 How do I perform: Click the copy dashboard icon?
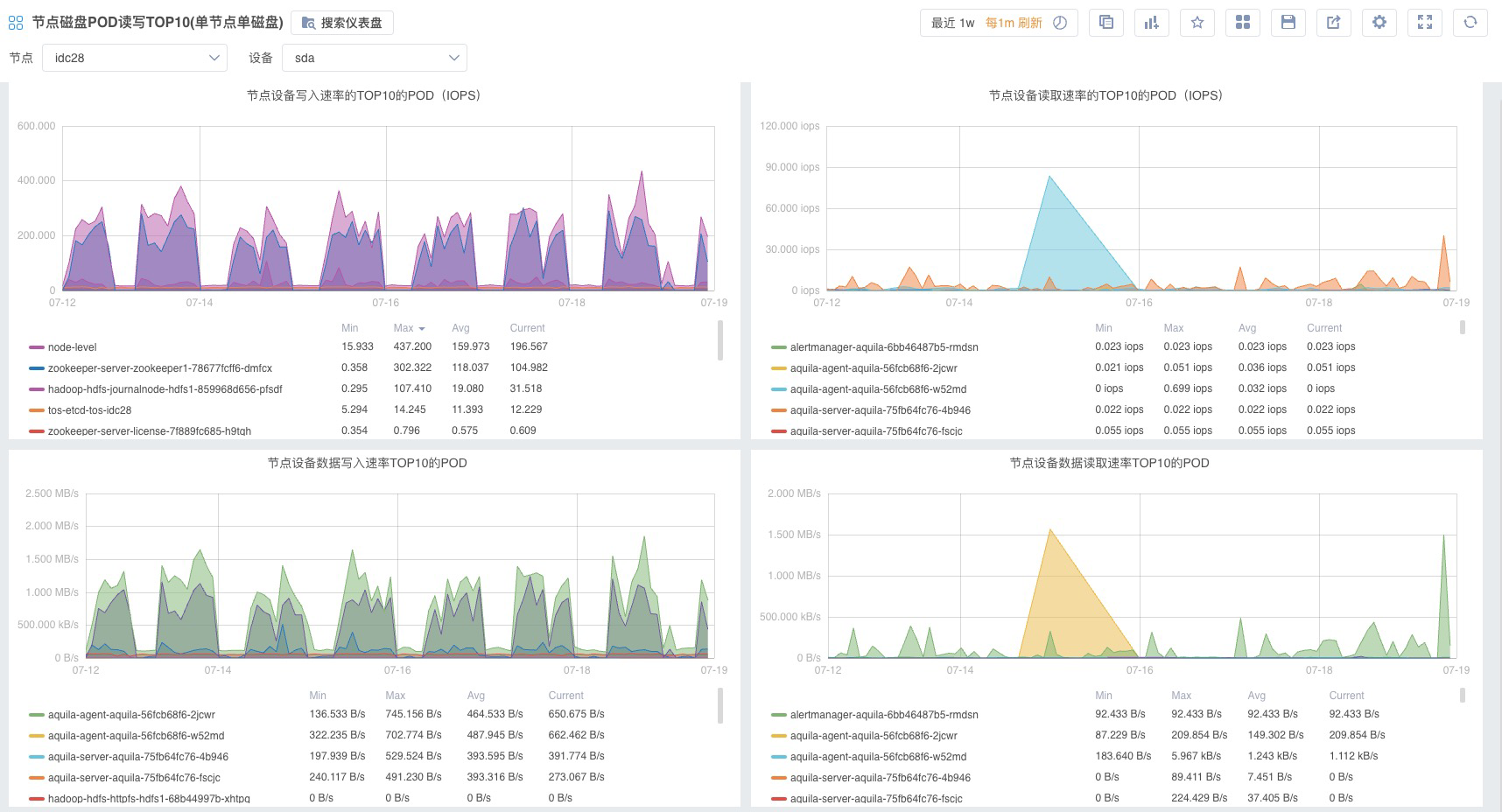click(1106, 23)
